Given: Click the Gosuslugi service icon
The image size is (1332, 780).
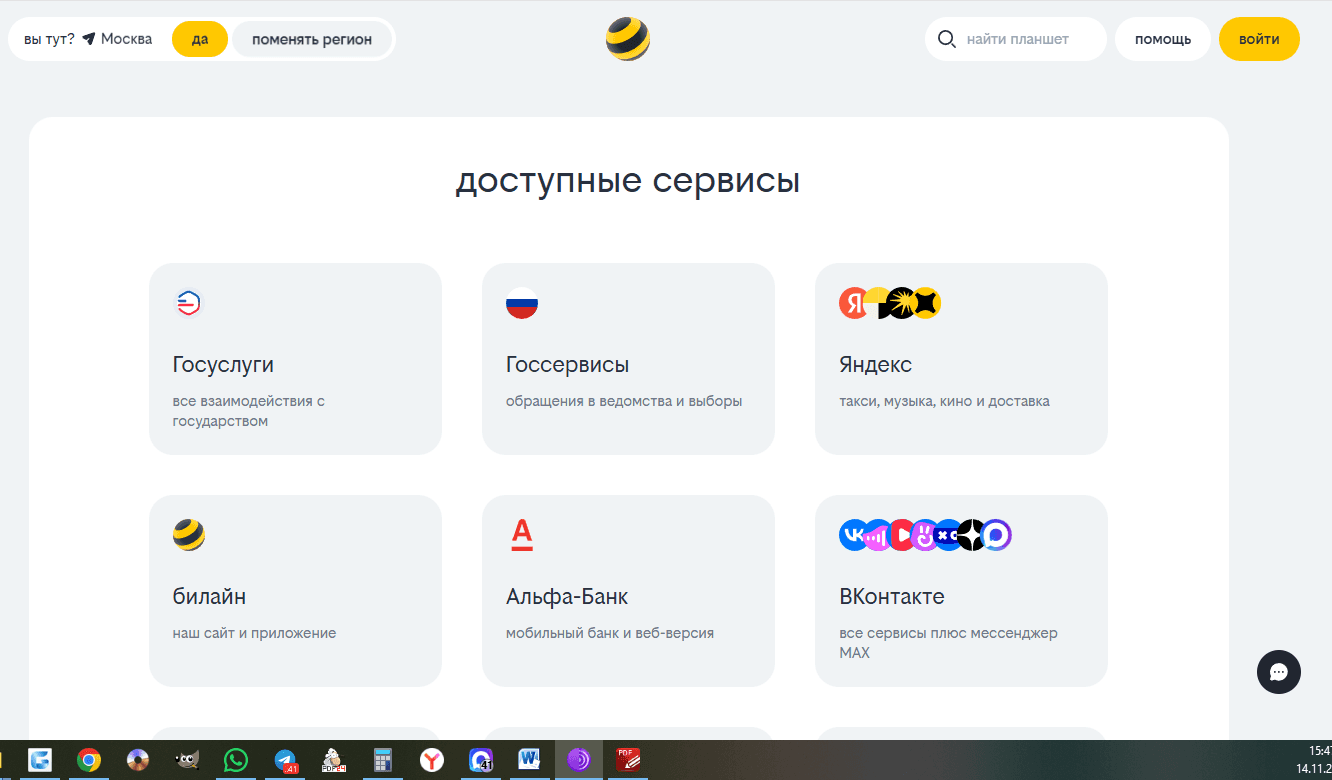Looking at the screenshot, I should pyautogui.click(x=189, y=303).
